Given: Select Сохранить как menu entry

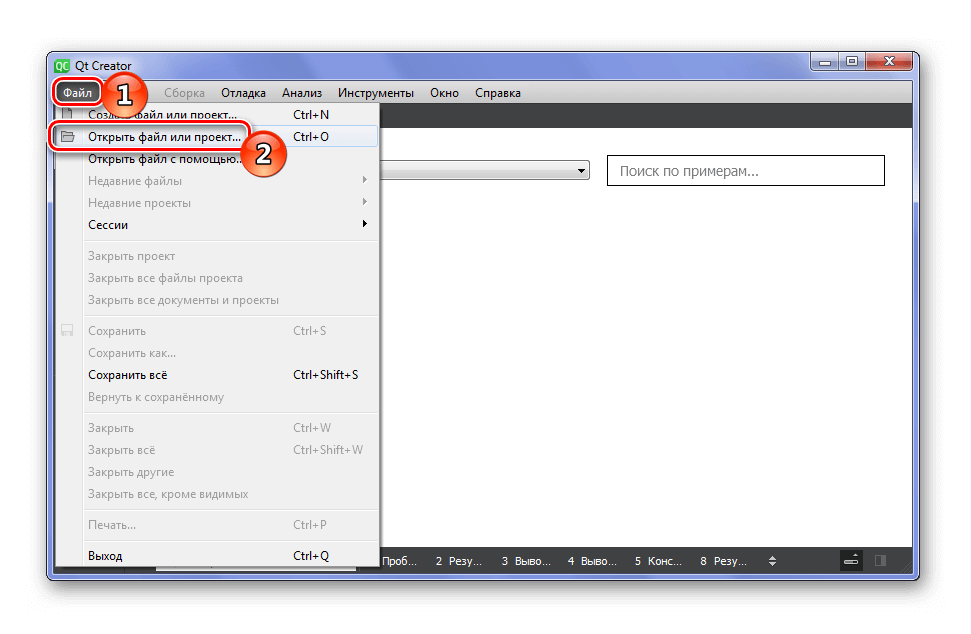Looking at the screenshot, I should coord(217,353).
